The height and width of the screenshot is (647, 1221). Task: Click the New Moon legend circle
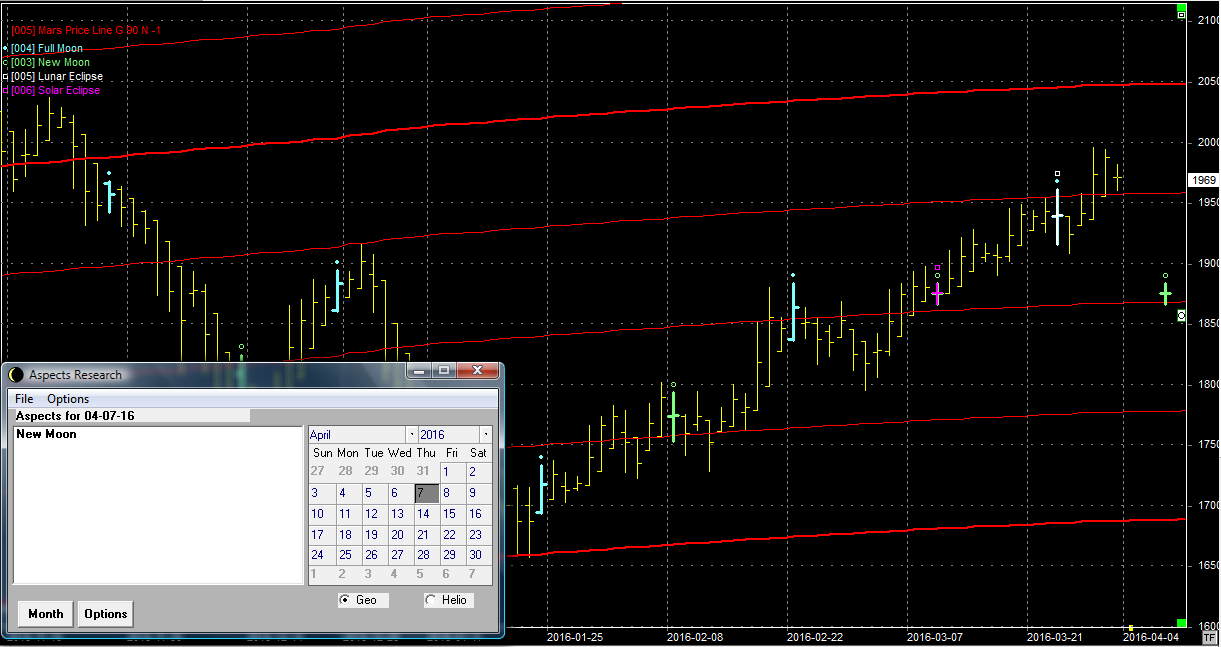[5, 62]
